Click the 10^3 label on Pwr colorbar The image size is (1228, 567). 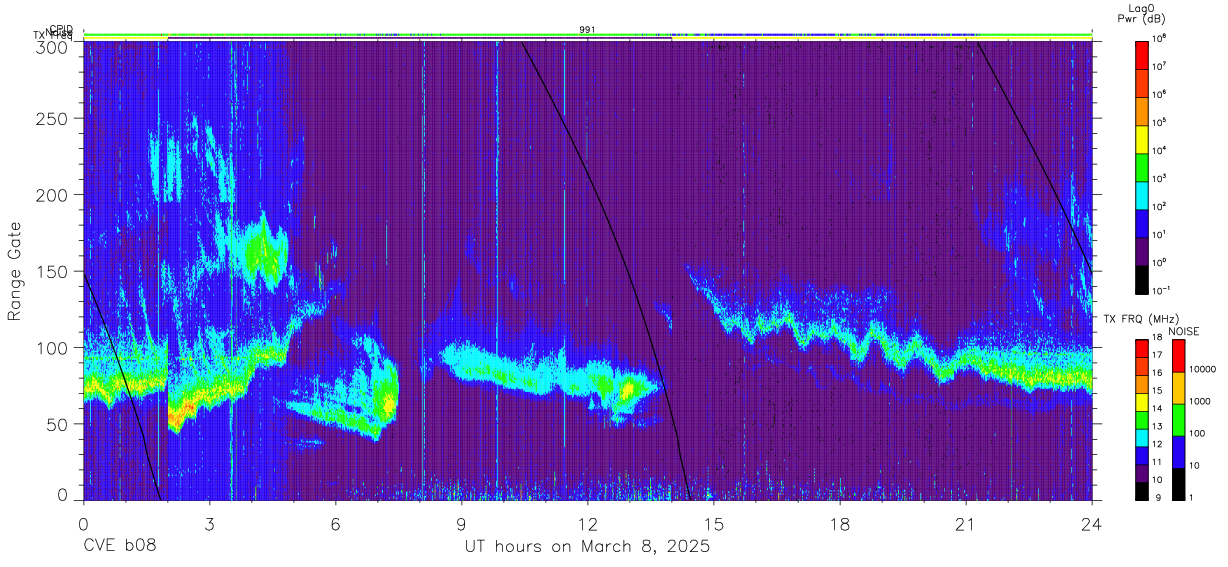tap(1158, 178)
